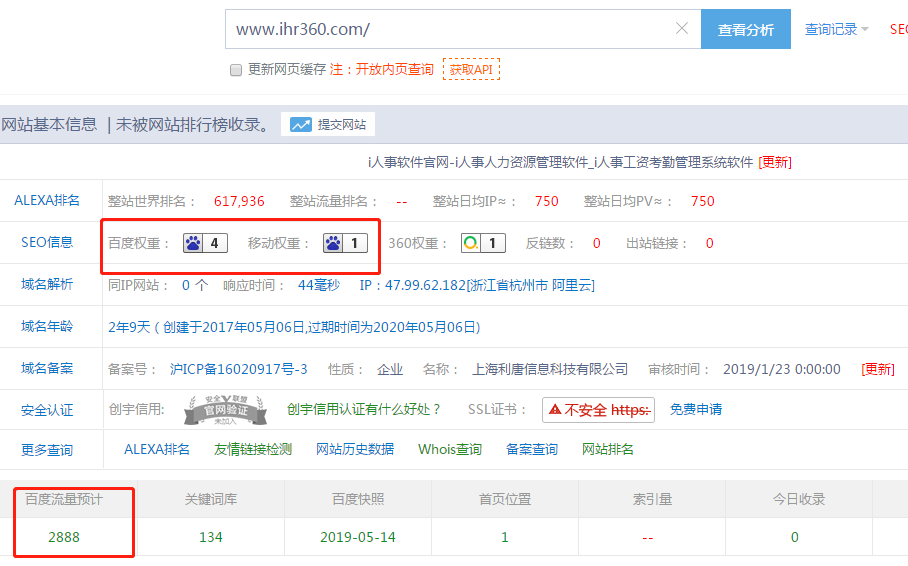Open the 备案查询 link
Screen dimensions: 908x566
(532, 450)
